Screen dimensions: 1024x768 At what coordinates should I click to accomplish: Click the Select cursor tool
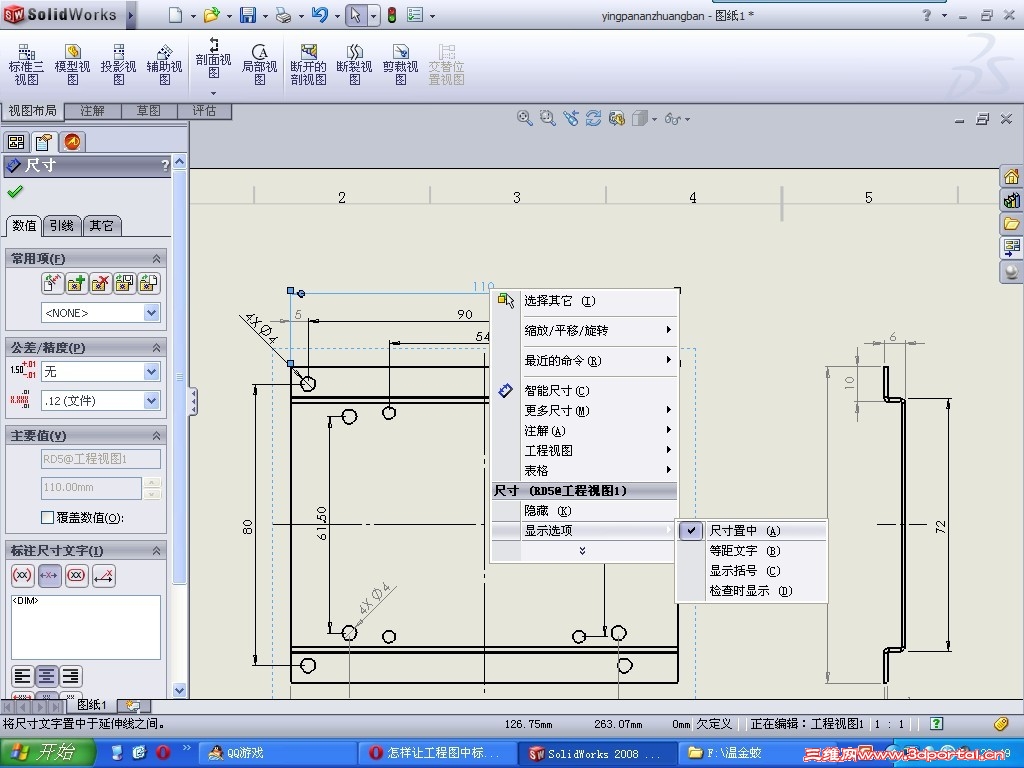tap(356, 15)
